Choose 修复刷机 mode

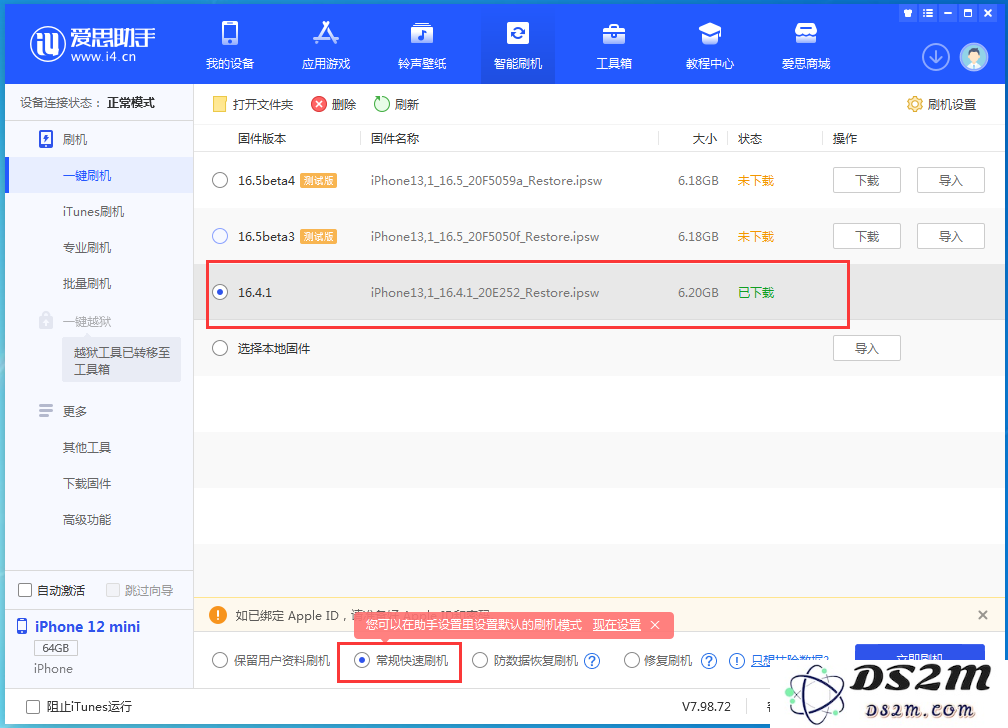(x=631, y=660)
